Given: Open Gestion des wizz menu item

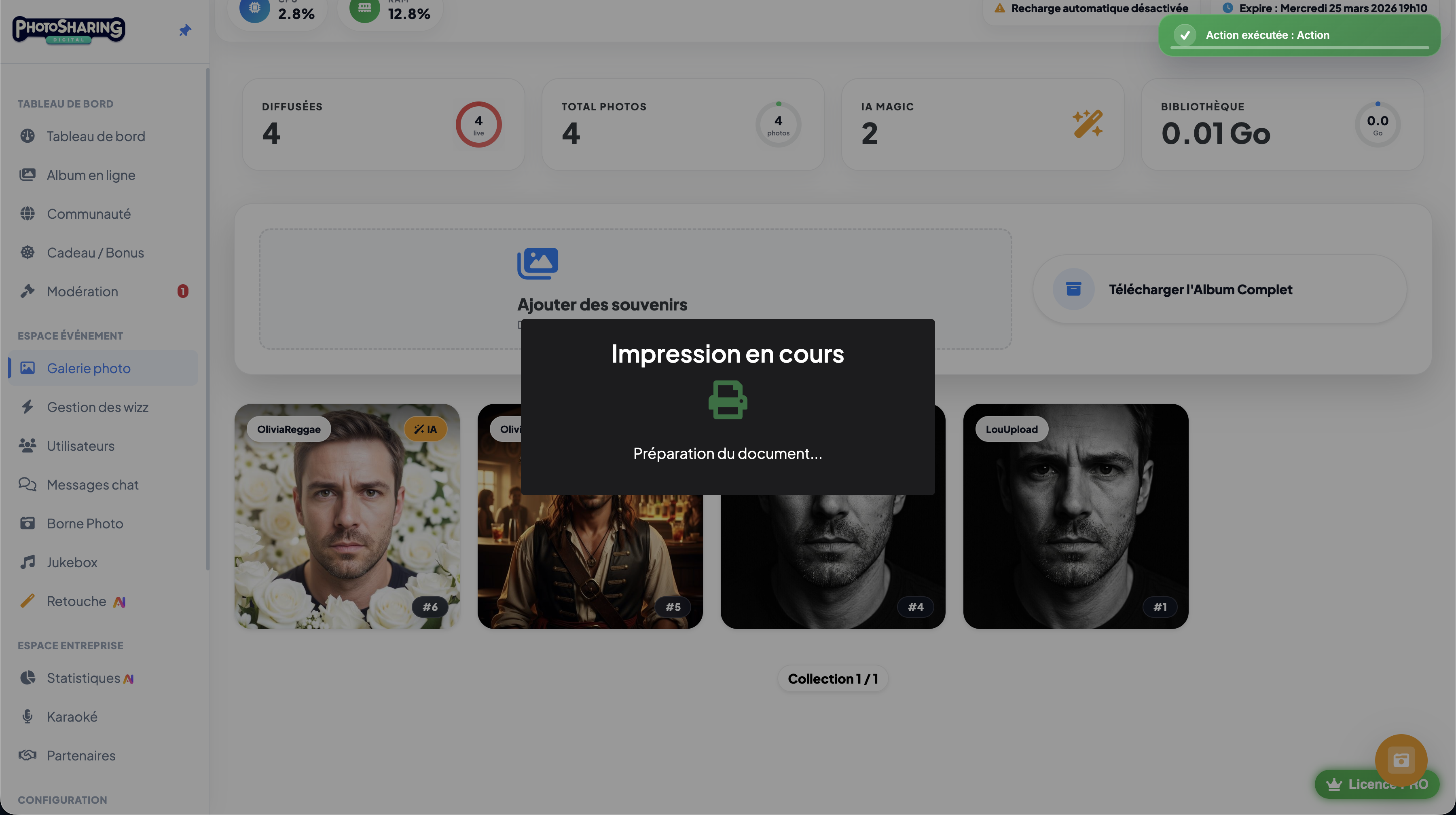Looking at the screenshot, I should [97, 407].
